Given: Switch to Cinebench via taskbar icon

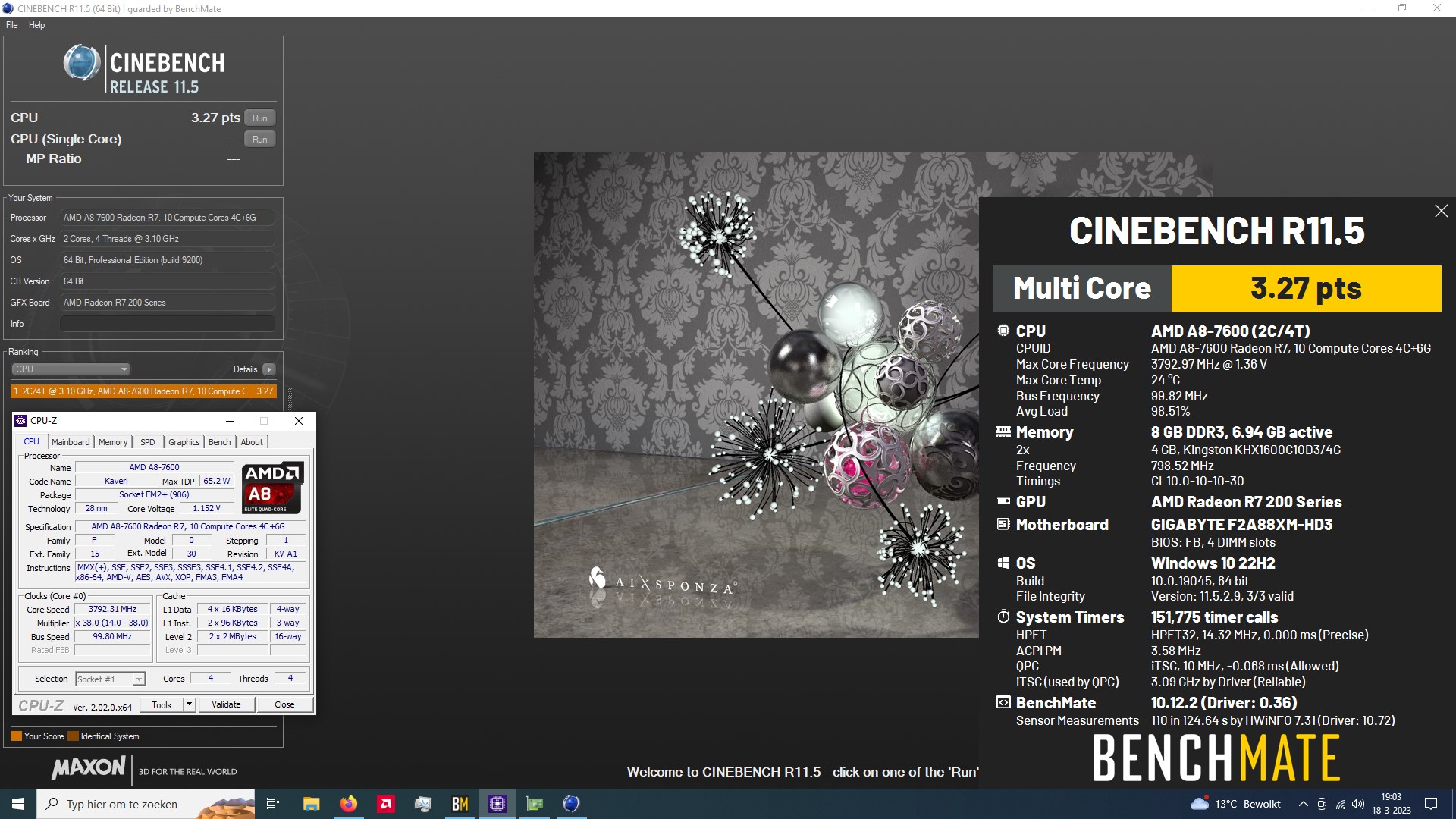Looking at the screenshot, I should coord(572,804).
